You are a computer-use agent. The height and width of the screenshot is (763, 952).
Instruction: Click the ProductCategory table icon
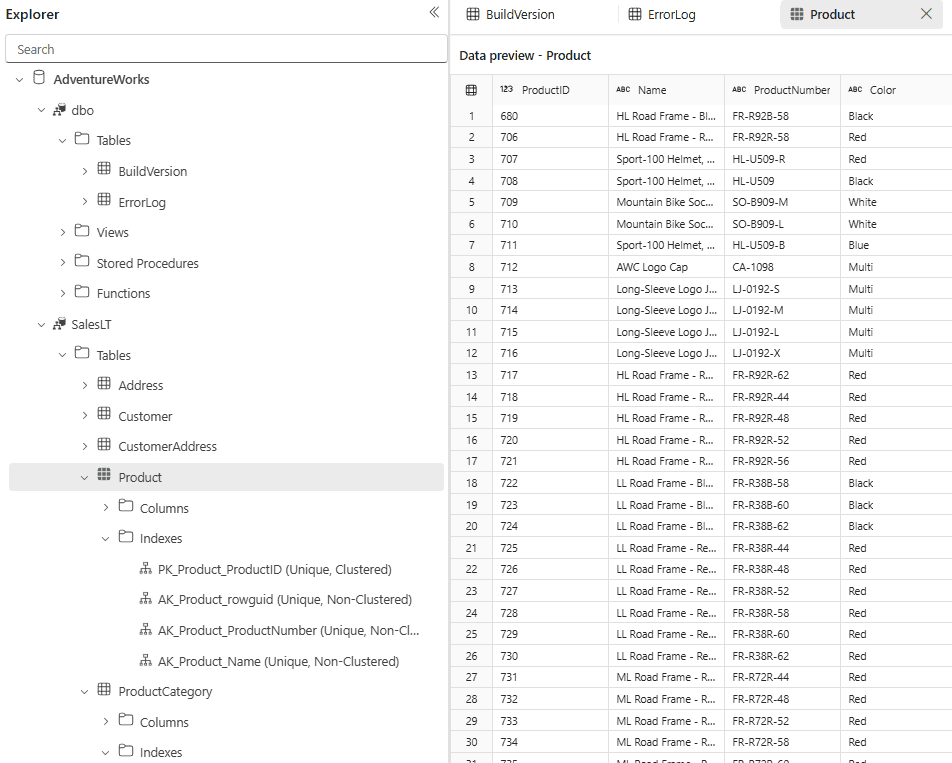coord(104,689)
